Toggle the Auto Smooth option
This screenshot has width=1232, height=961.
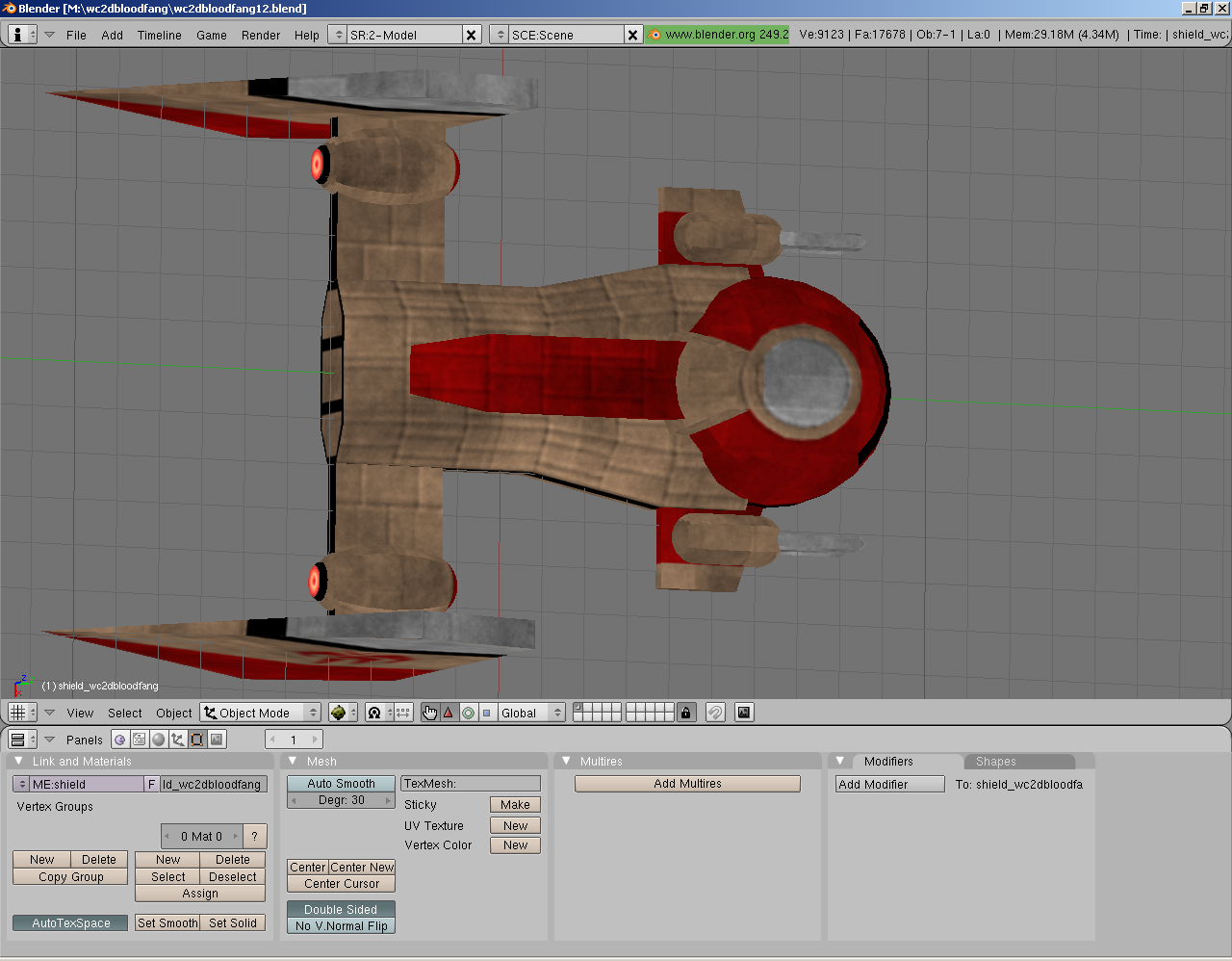point(341,784)
